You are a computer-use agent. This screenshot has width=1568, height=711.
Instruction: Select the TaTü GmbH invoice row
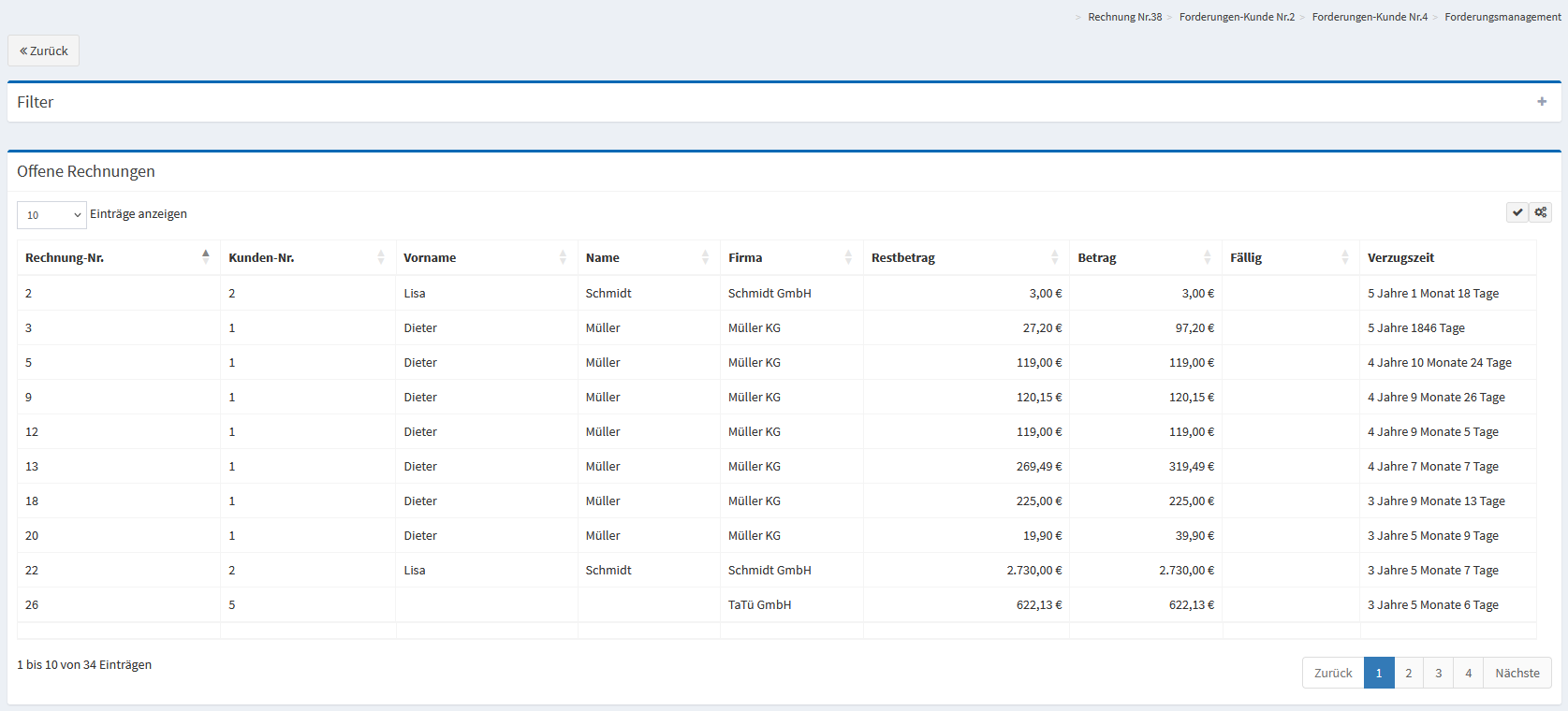pyautogui.click(x=759, y=604)
